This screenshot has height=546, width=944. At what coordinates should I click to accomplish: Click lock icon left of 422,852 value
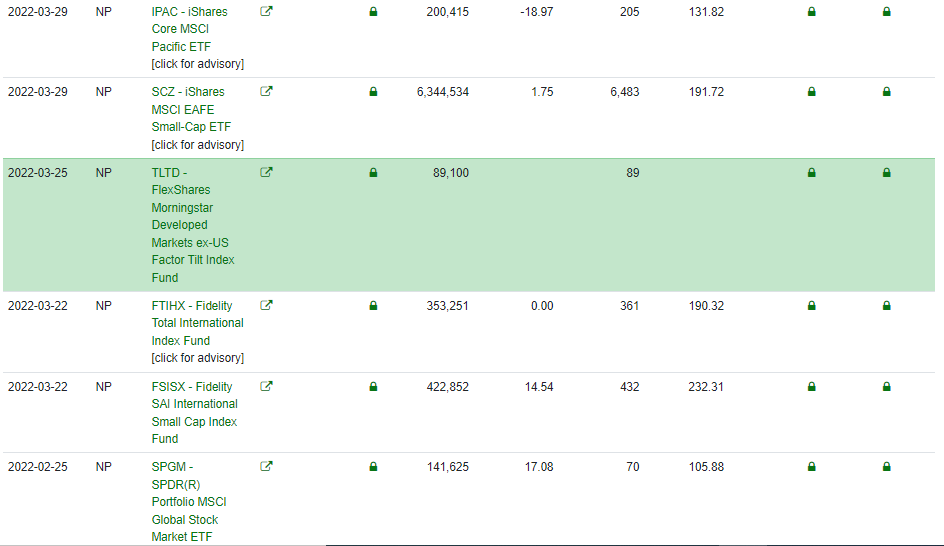coord(373,387)
